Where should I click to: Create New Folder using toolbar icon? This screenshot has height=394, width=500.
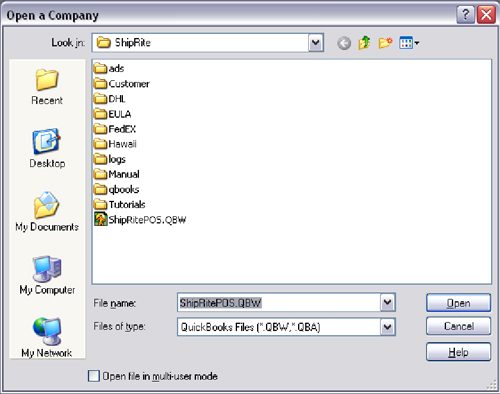tap(385, 43)
